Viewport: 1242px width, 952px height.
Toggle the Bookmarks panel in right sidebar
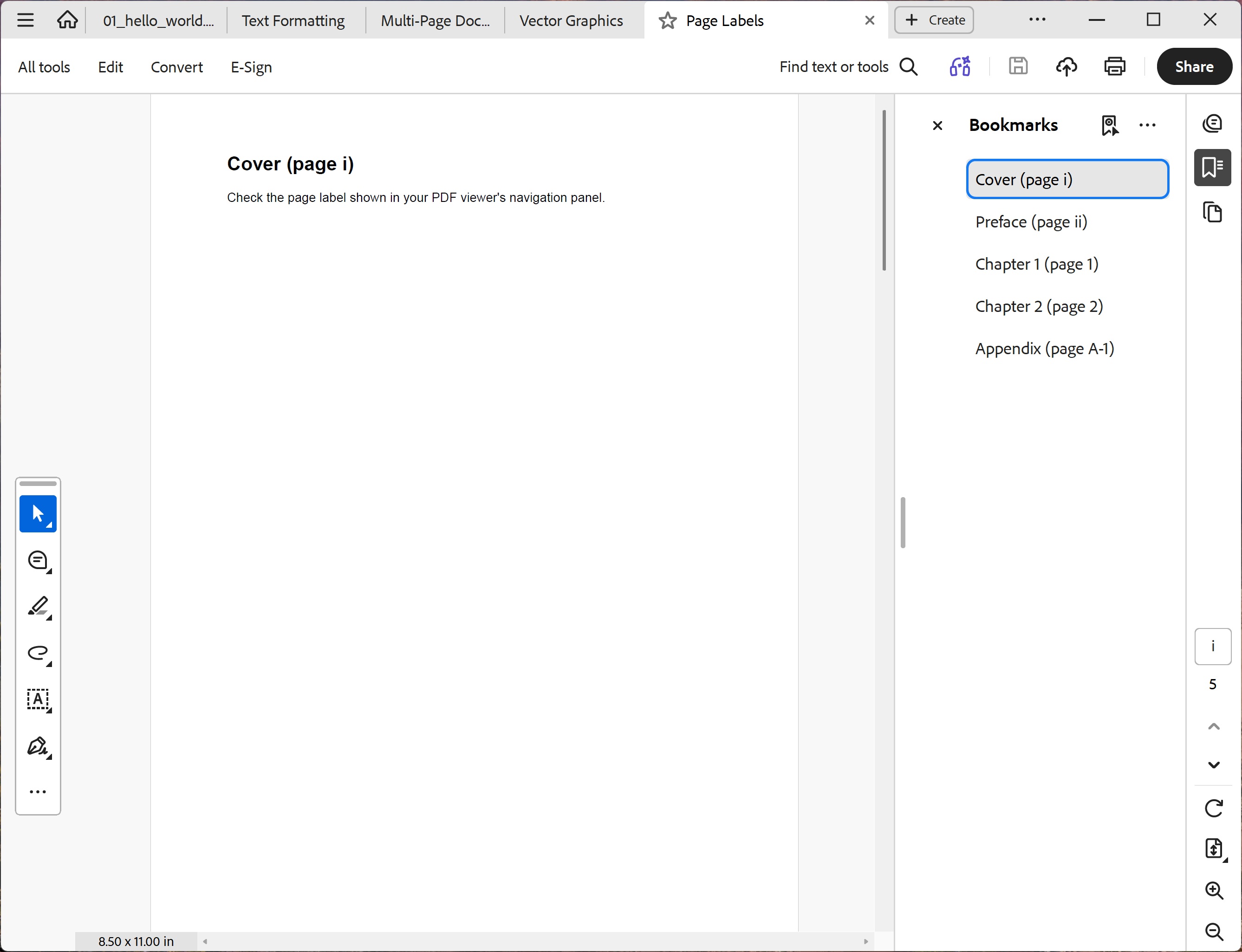coord(1213,167)
